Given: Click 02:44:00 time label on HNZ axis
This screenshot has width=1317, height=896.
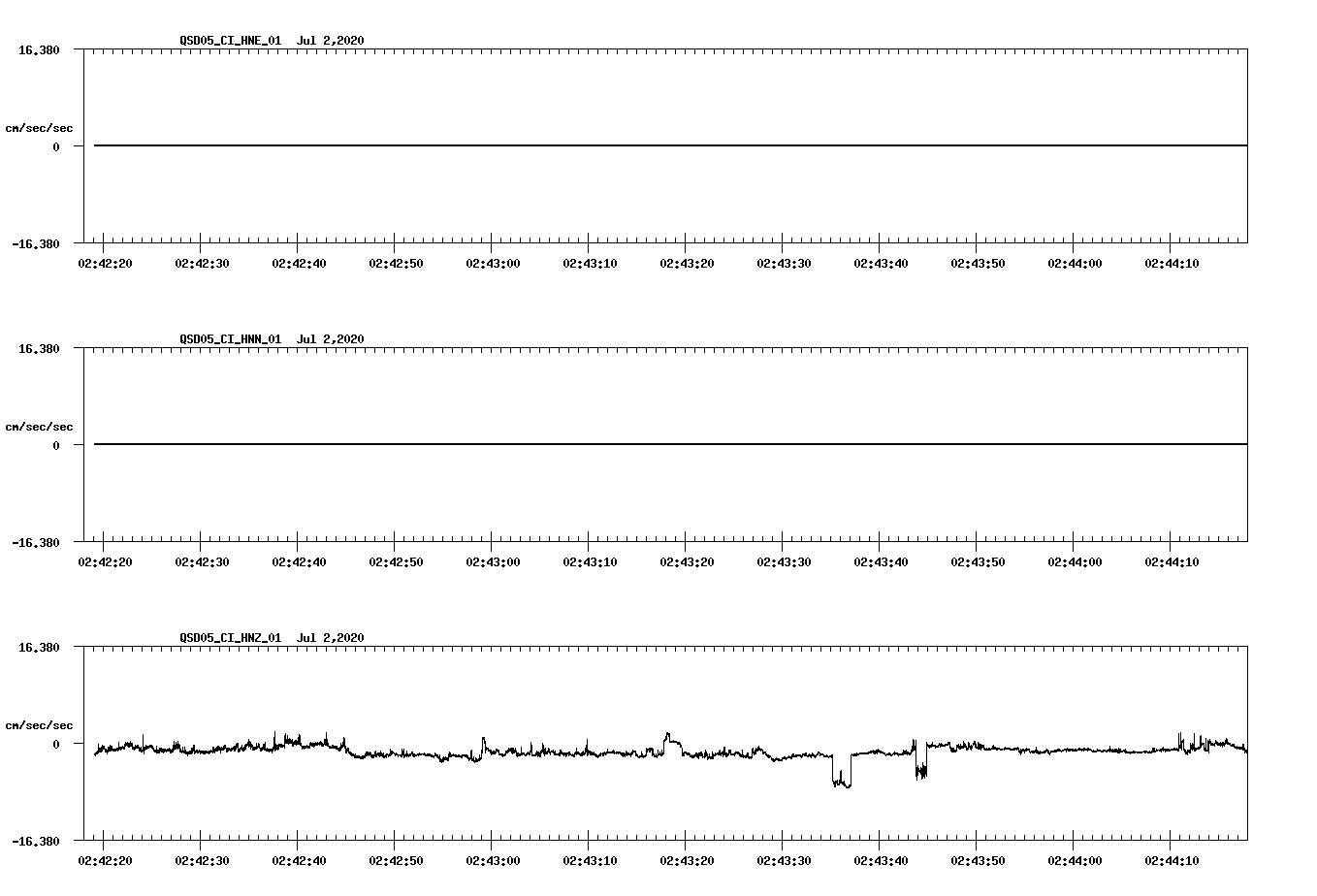Looking at the screenshot, I should click(x=1075, y=860).
